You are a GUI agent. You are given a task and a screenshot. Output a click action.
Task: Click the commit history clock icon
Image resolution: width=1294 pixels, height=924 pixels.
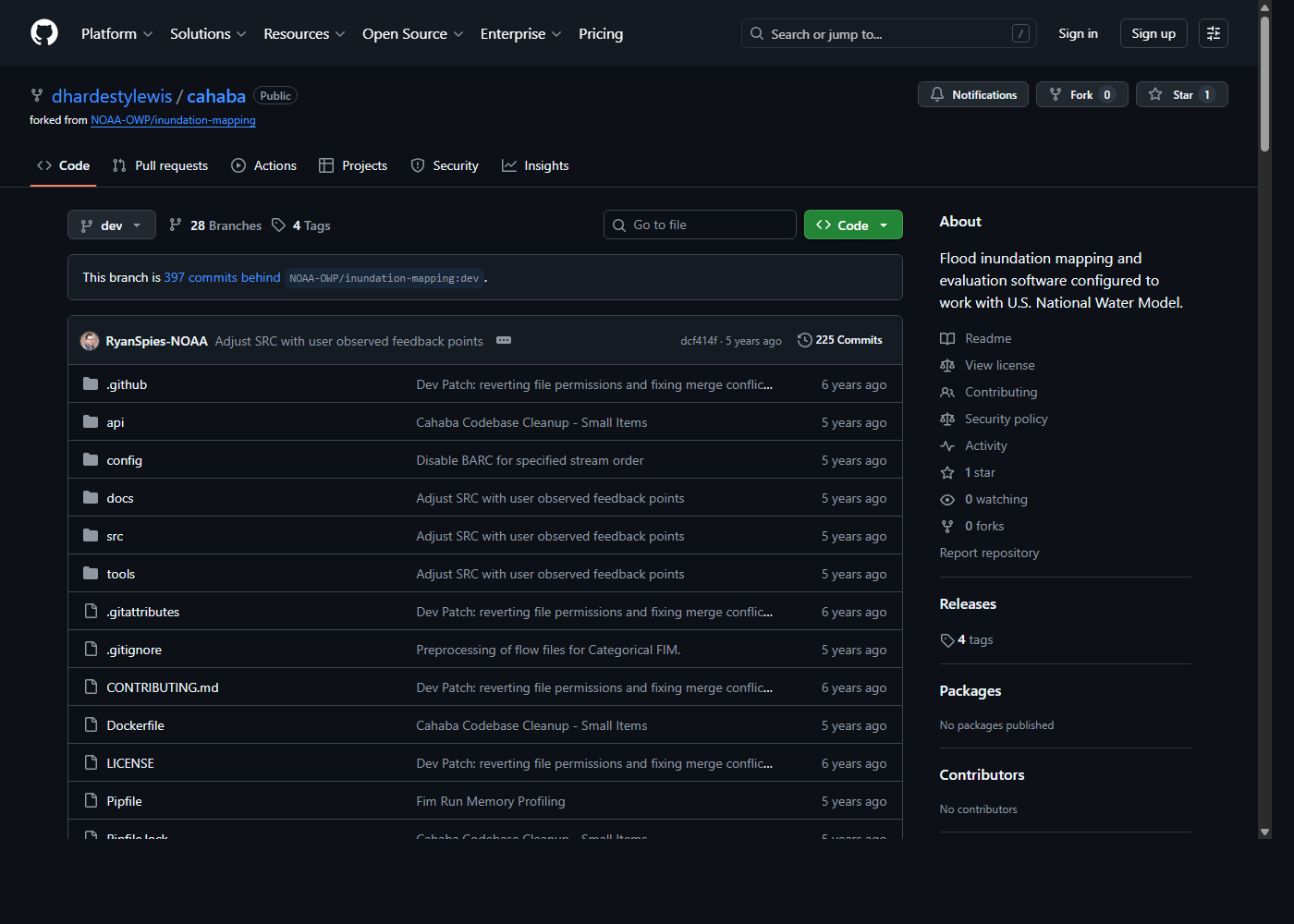803,339
